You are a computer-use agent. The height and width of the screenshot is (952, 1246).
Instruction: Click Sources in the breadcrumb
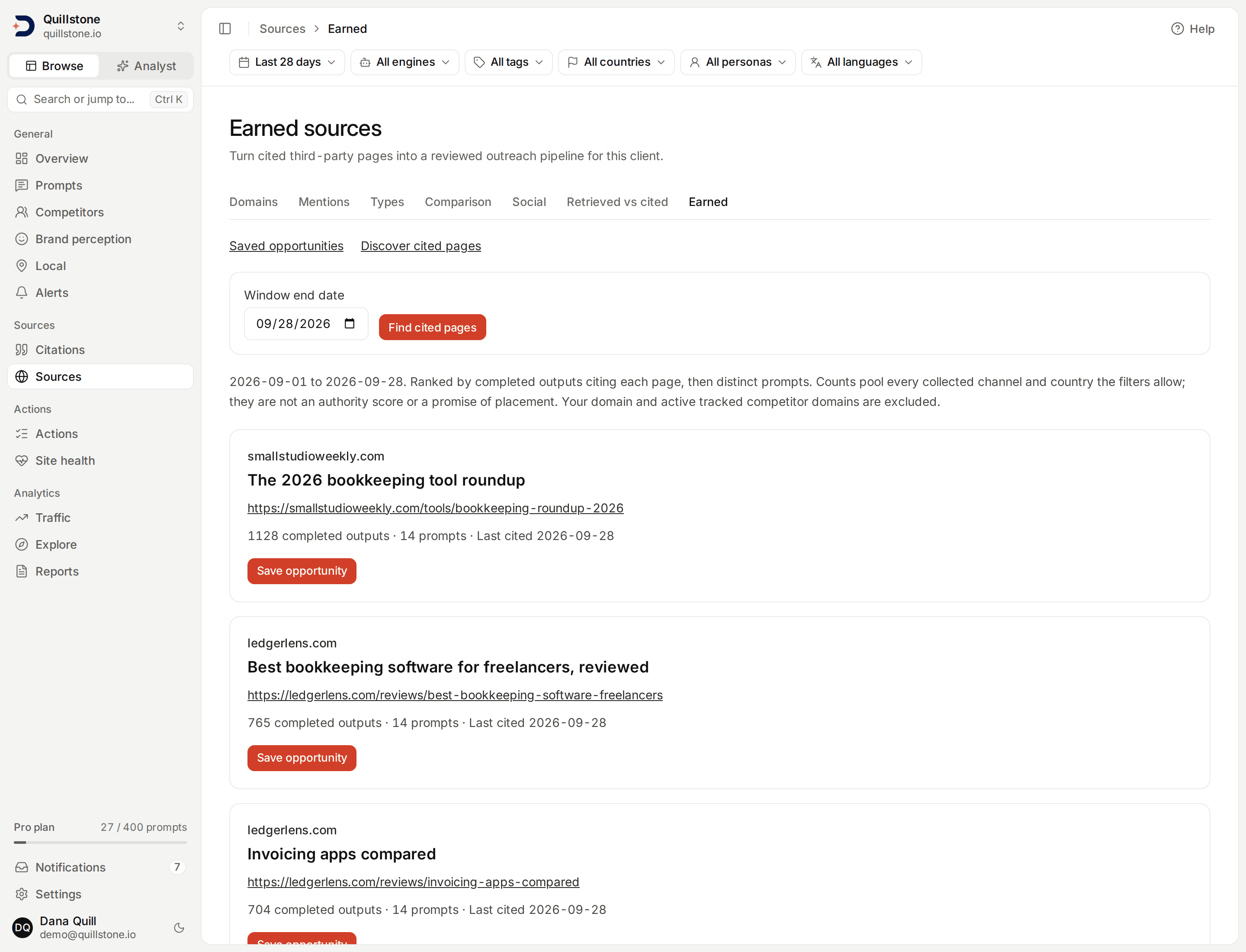pos(282,29)
